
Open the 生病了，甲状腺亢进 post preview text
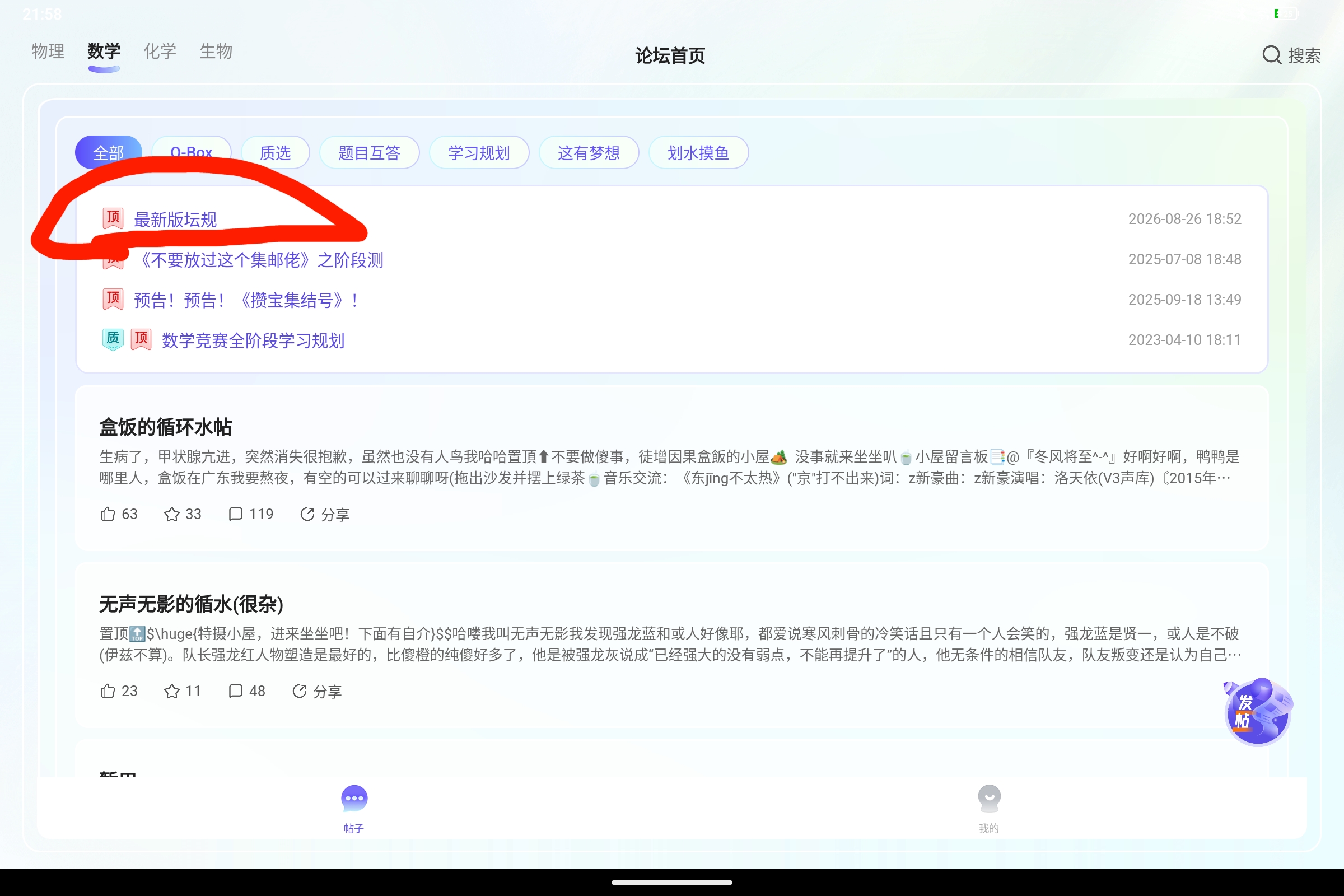tap(670, 468)
